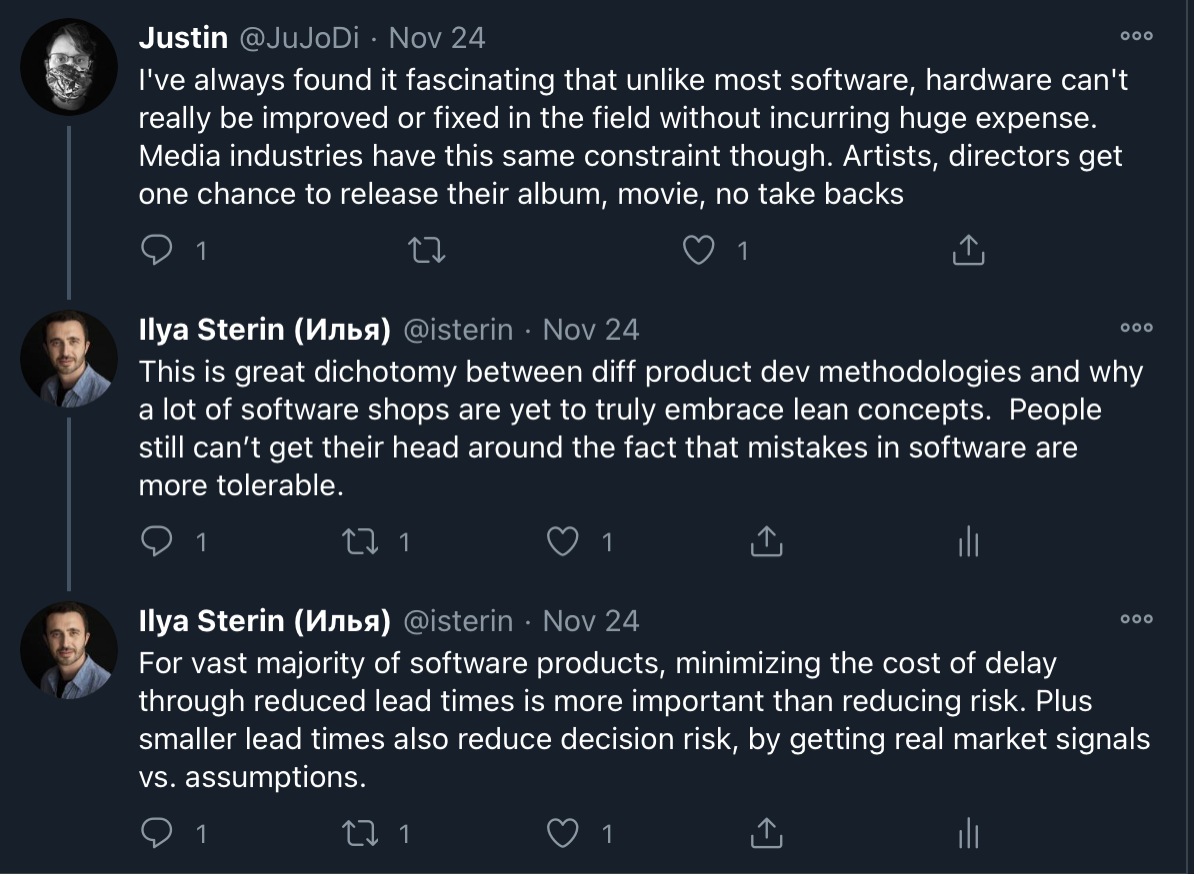Image resolution: width=1194 pixels, height=874 pixels.
Task: Open more menu on last Ilya Sterin tweet
Action: tap(1136, 619)
